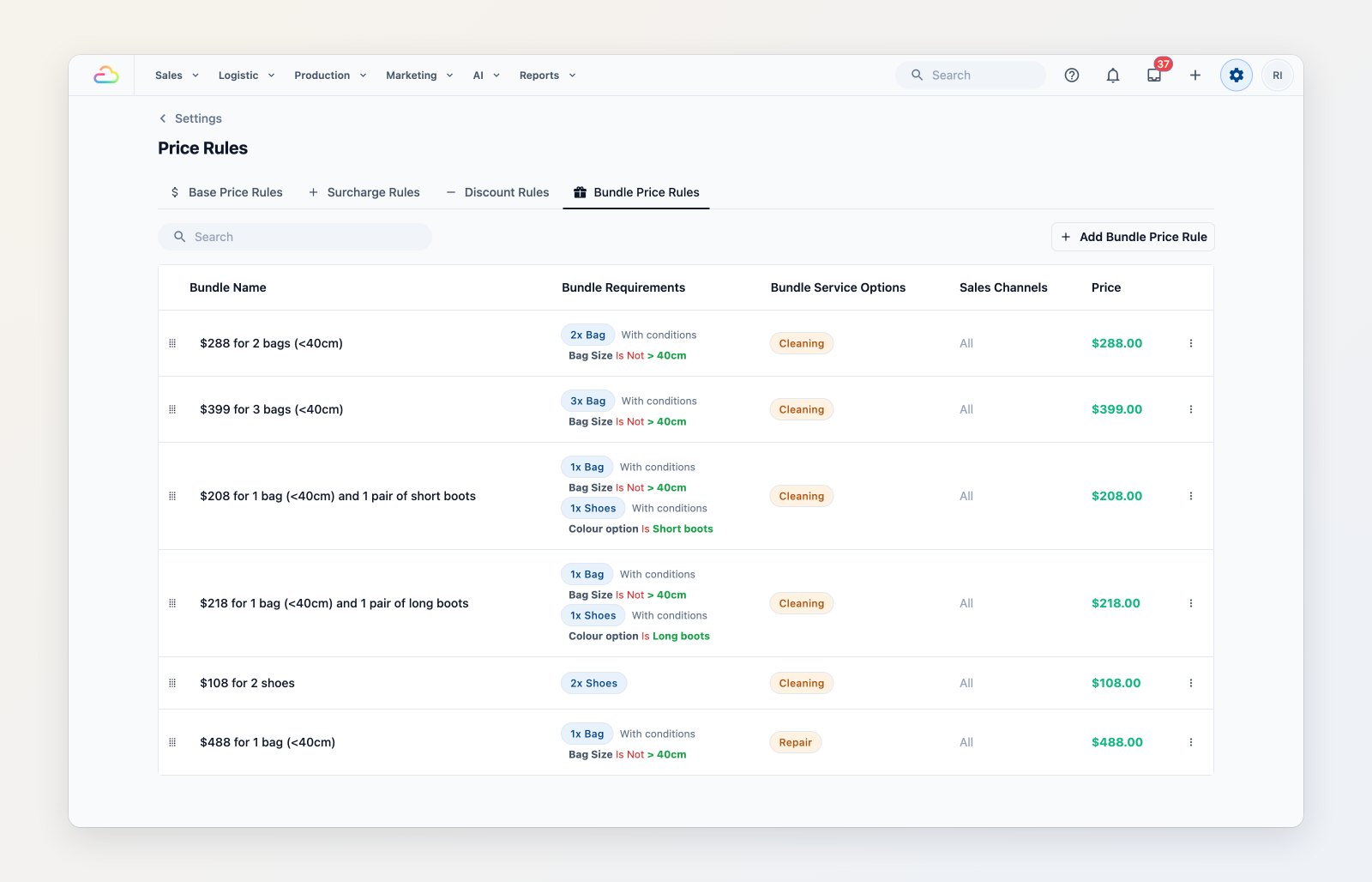Focus the bundle rules Search field

295,237
